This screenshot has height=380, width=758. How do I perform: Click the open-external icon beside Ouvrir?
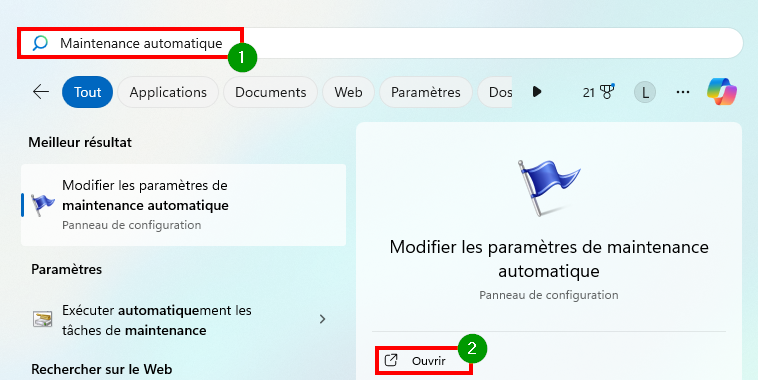point(391,360)
